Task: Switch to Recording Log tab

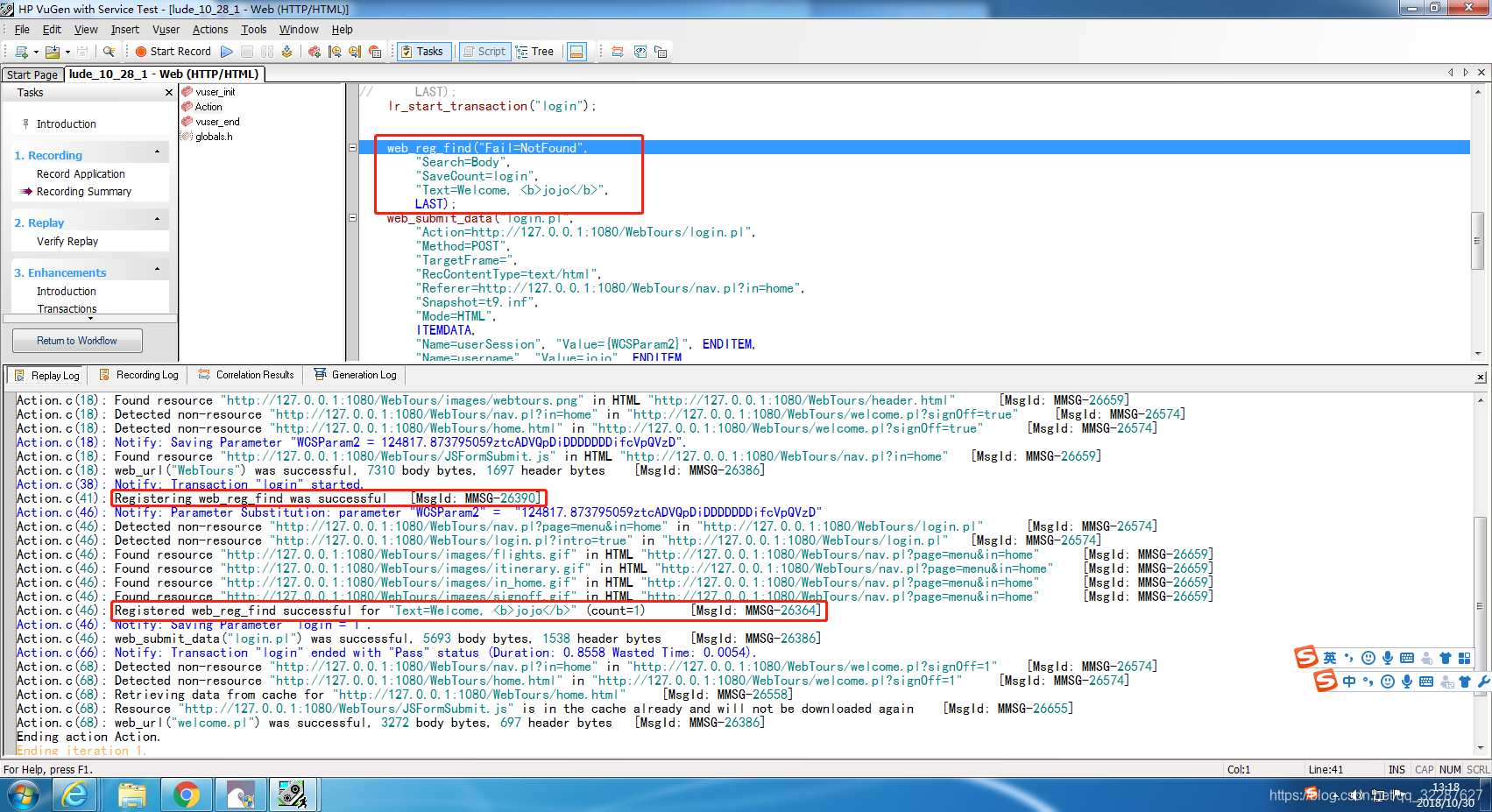Action: [138, 375]
